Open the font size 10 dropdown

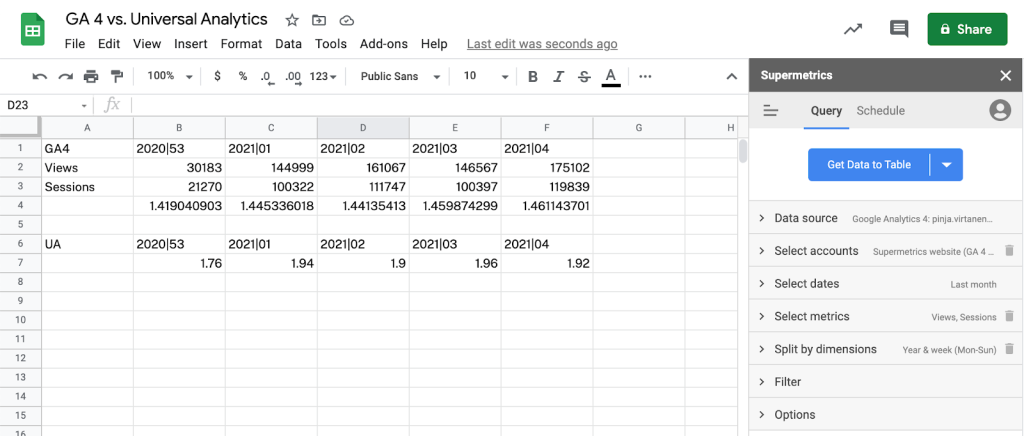[485, 76]
